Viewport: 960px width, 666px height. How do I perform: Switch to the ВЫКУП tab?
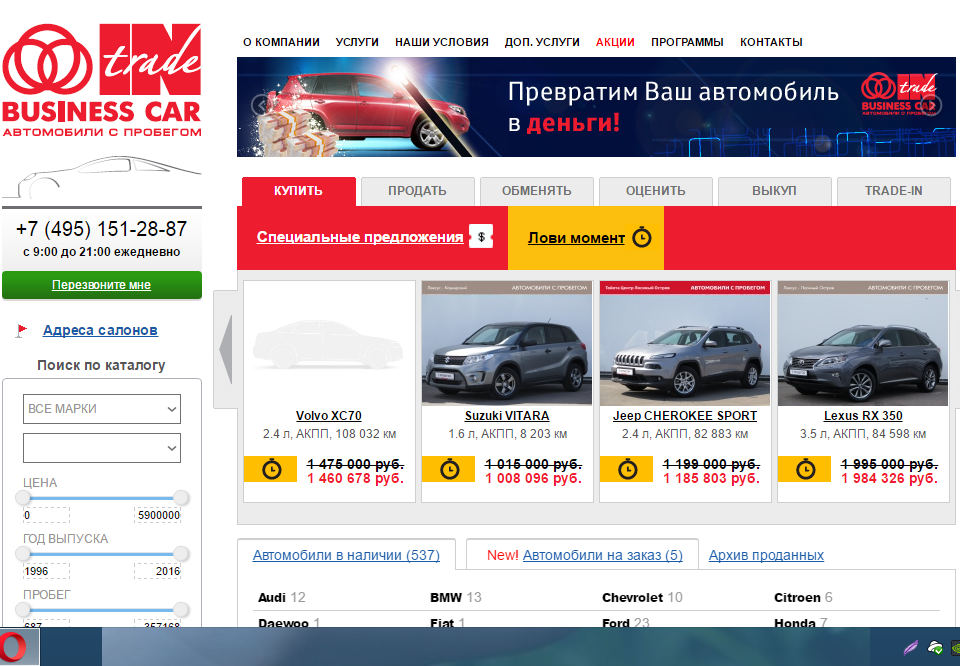774,191
